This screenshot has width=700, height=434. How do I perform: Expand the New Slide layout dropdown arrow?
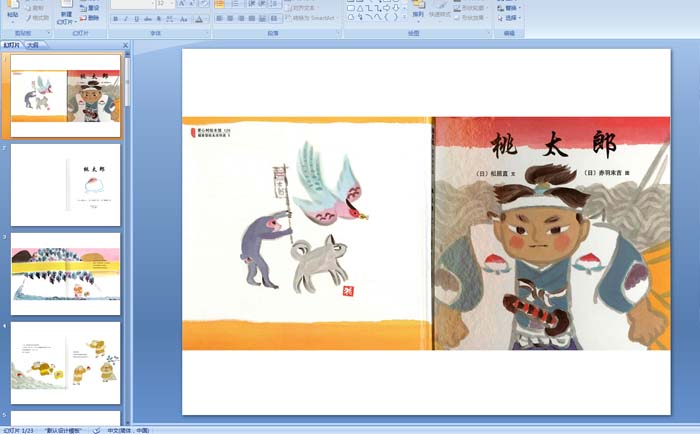[75, 22]
